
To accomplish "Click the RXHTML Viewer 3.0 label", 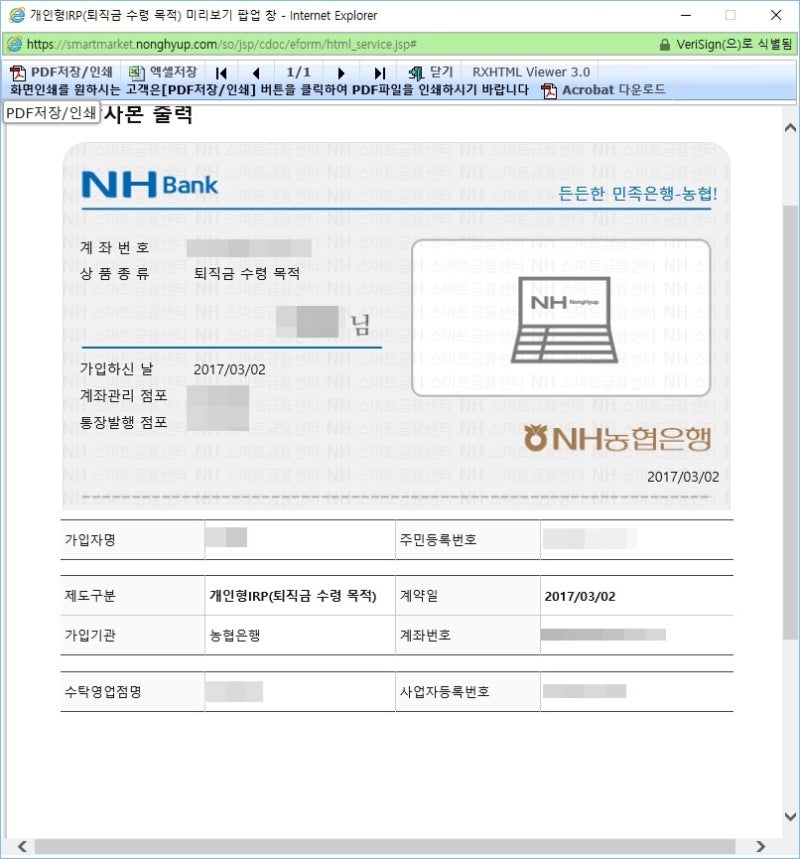I will point(531,72).
